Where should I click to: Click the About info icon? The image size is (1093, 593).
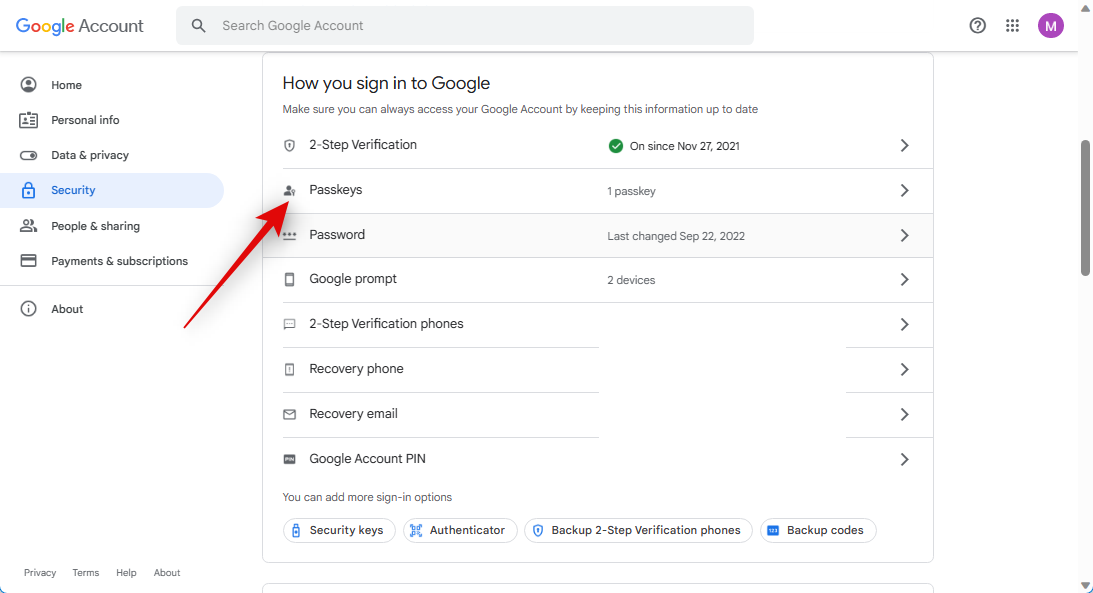pos(29,309)
